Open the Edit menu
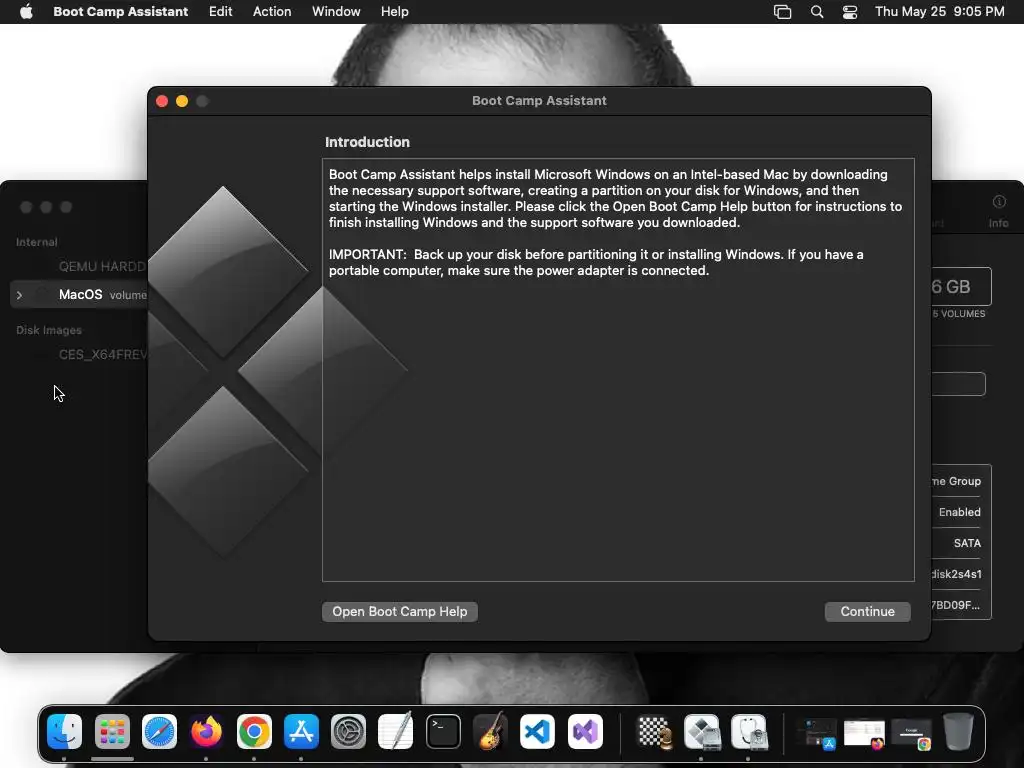Viewport: 1024px width, 768px height. [x=220, y=12]
